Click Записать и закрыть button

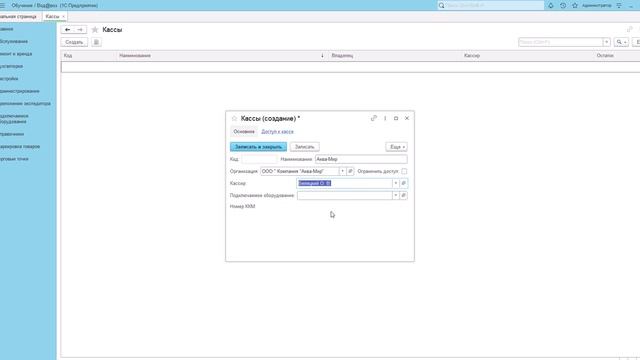[258, 147]
